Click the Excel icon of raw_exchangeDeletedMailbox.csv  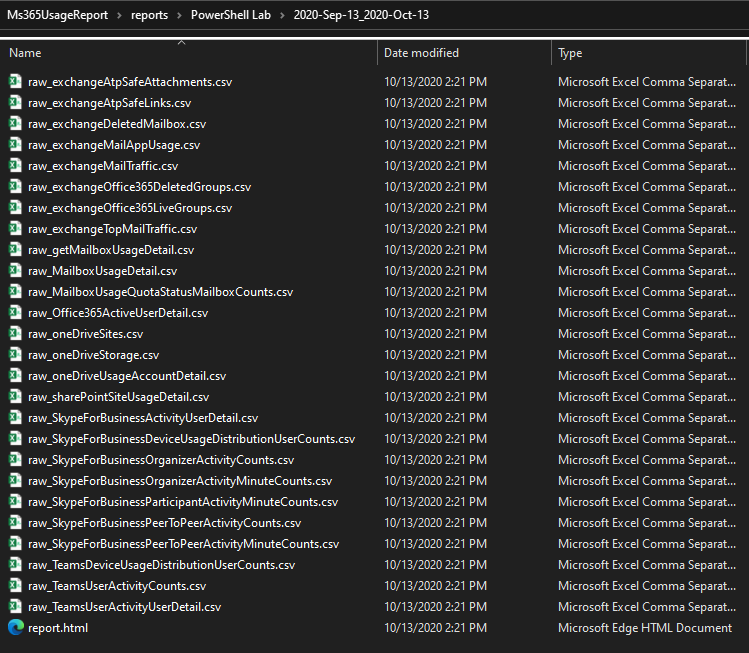(x=15, y=123)
